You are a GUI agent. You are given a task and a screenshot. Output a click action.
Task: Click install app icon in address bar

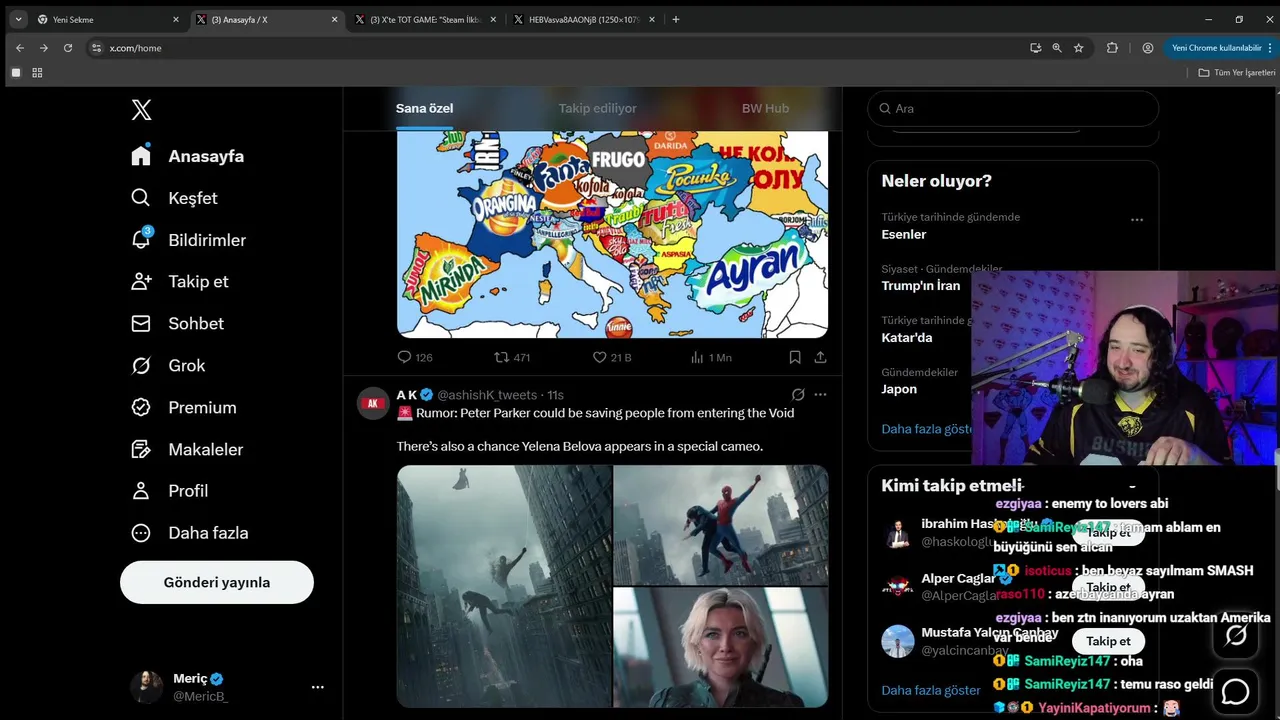[x=1036, y=48]
